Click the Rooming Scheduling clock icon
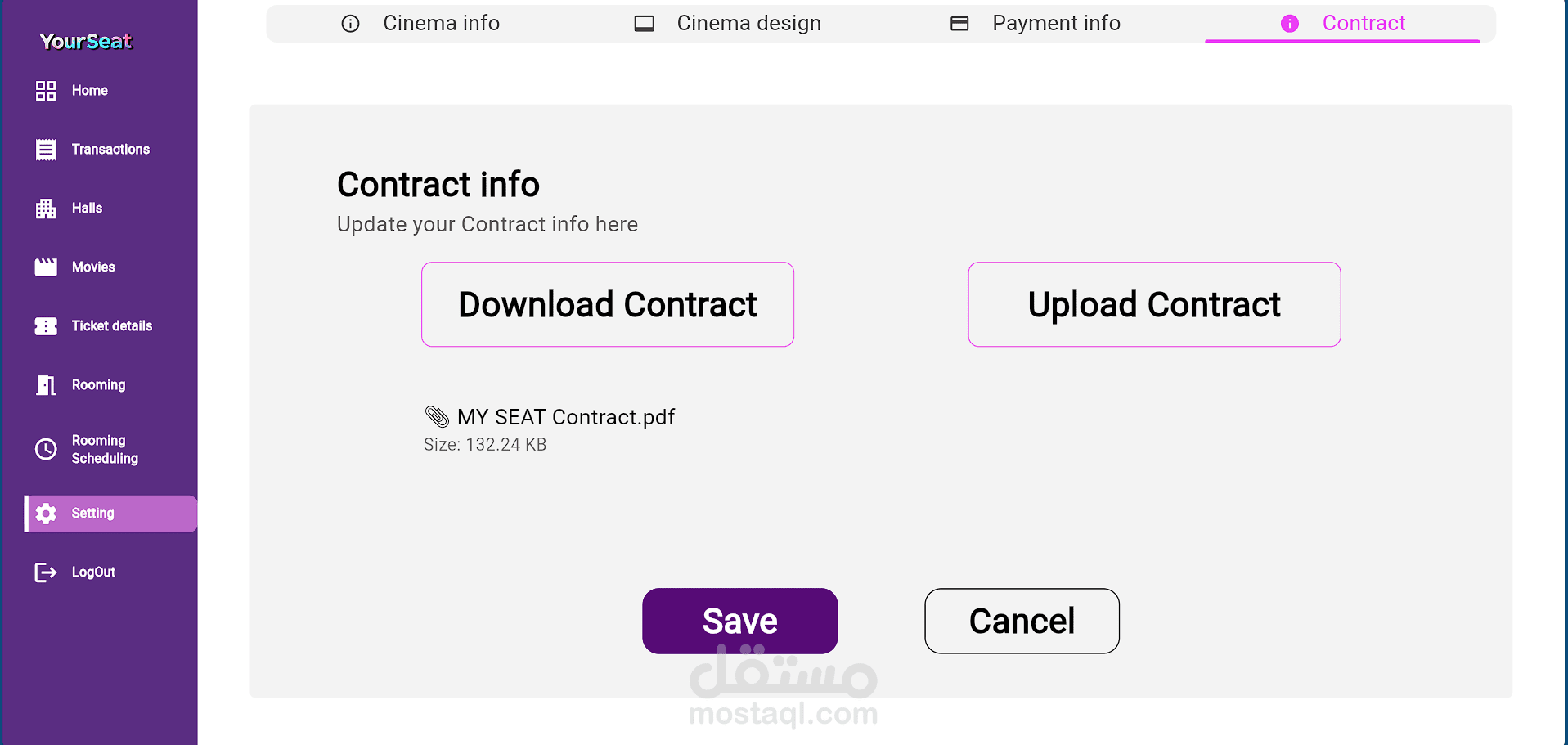 (46, 449)
